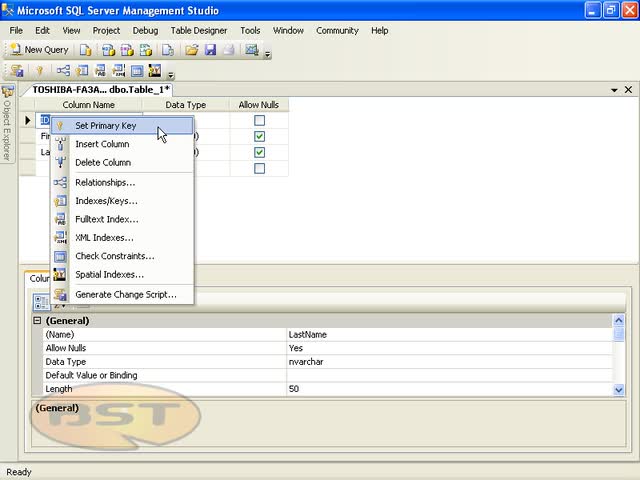Screen dimensions: 640x480
Task: Toggle Allow Nulls for the ID row
Action: pyautogui.click(x=259, y=120)
